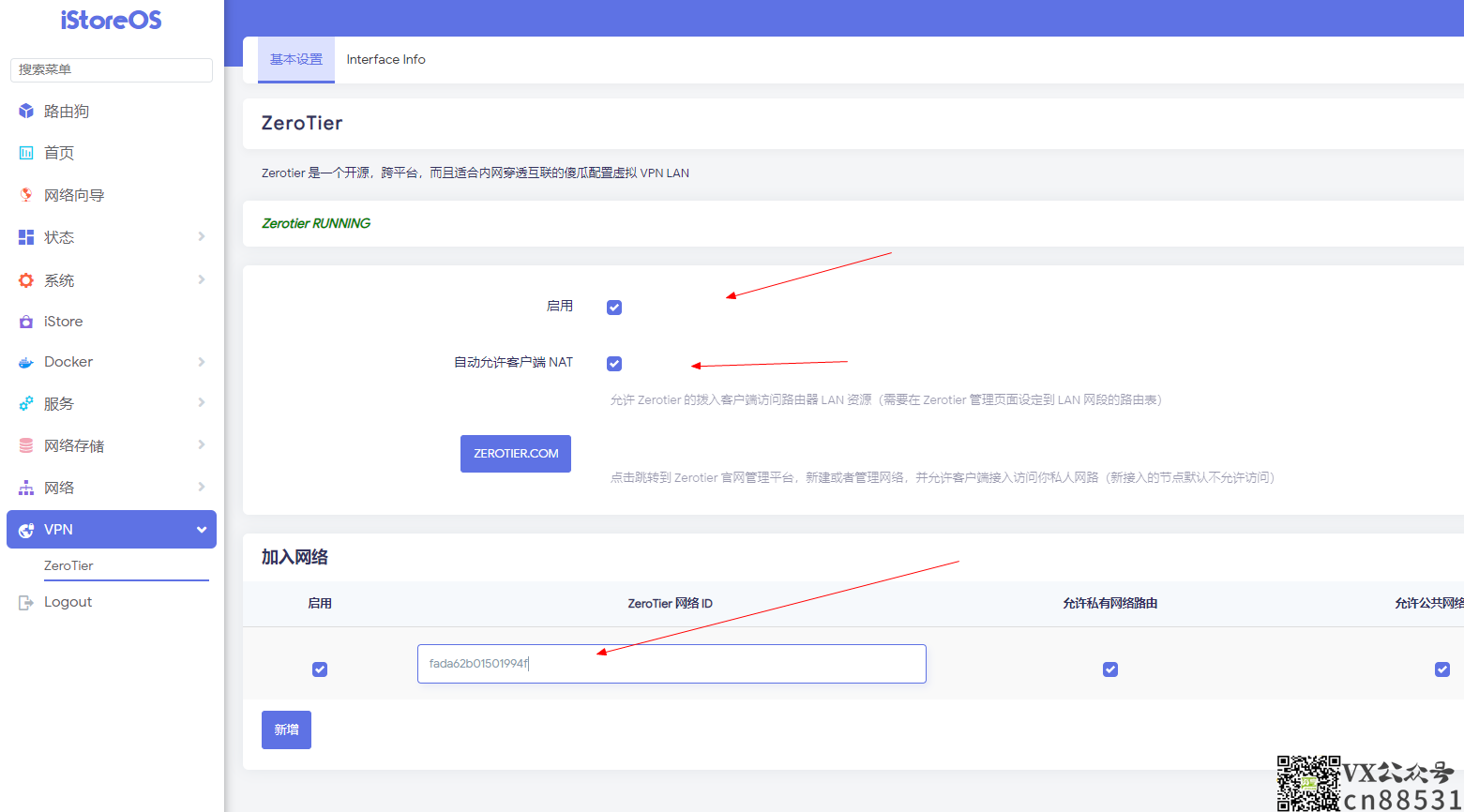1464x812 pixels.
Task: Click the Docker whale icon
Action: pyautogui.click(x=26, y=362)
